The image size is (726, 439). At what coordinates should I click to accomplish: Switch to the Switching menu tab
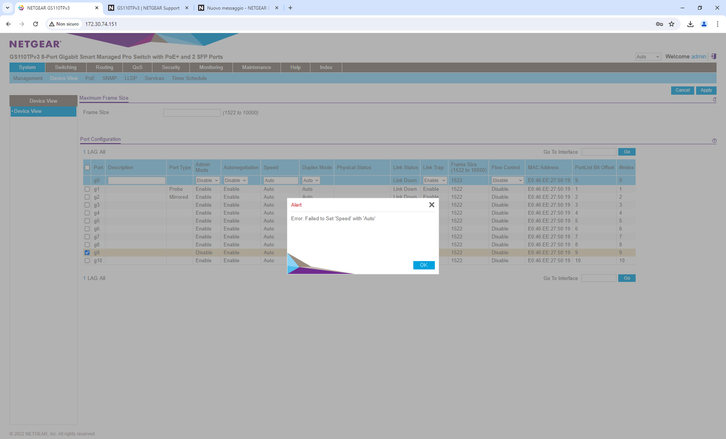point(65,67)
